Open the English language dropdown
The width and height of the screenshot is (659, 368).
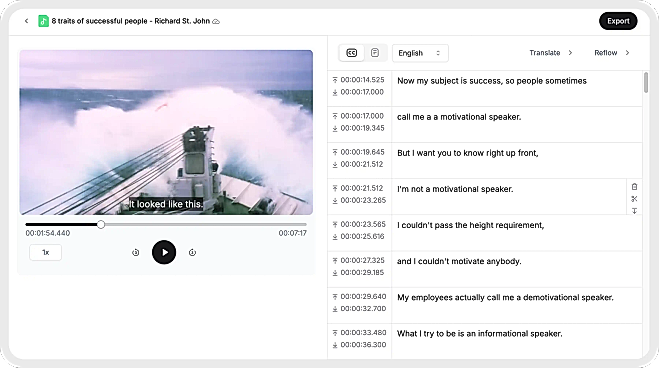tap(420, 53)
